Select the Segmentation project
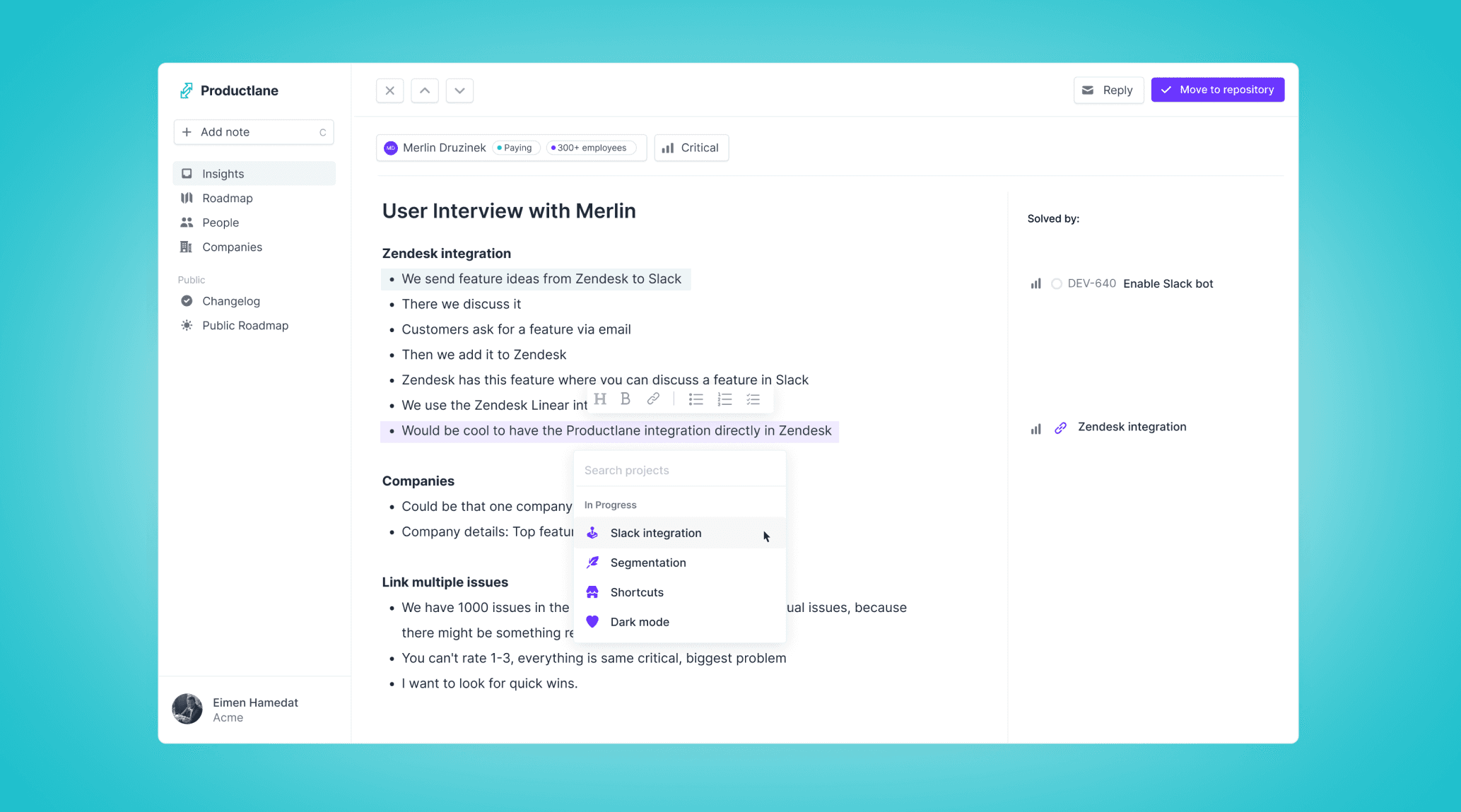The width and height of the screenshot is (1461, 812). tap(680, 563)
